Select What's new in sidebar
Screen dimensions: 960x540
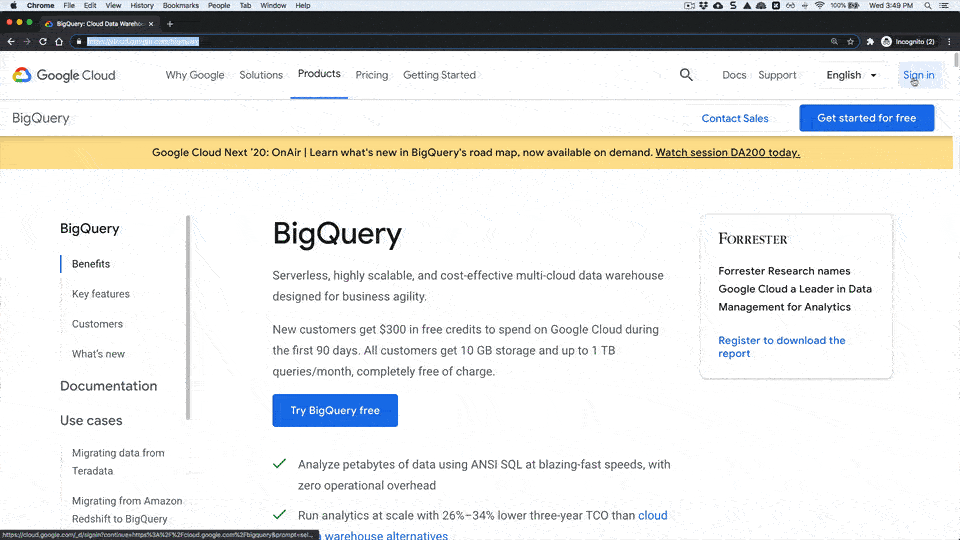point(98,354)
